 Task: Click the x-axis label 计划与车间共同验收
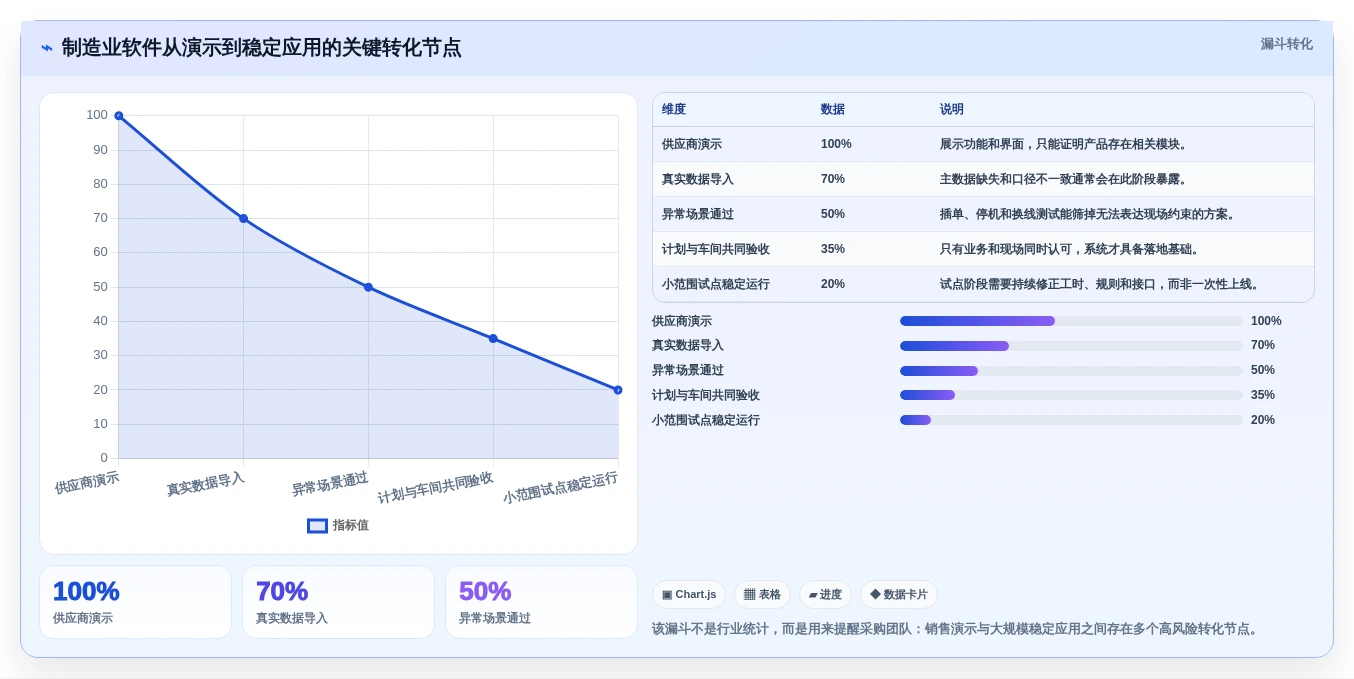(435, 487)
